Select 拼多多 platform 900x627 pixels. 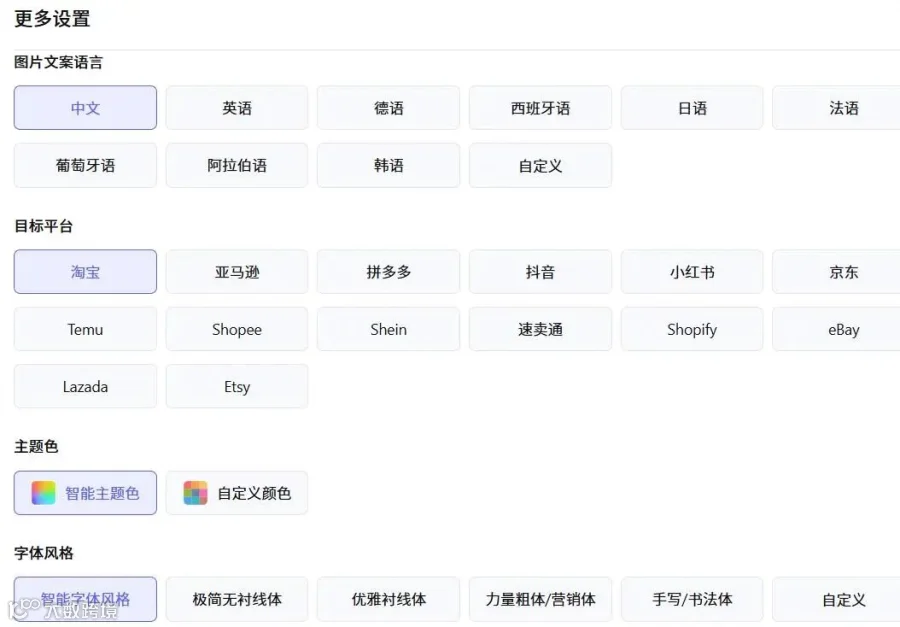click(389, 272)
